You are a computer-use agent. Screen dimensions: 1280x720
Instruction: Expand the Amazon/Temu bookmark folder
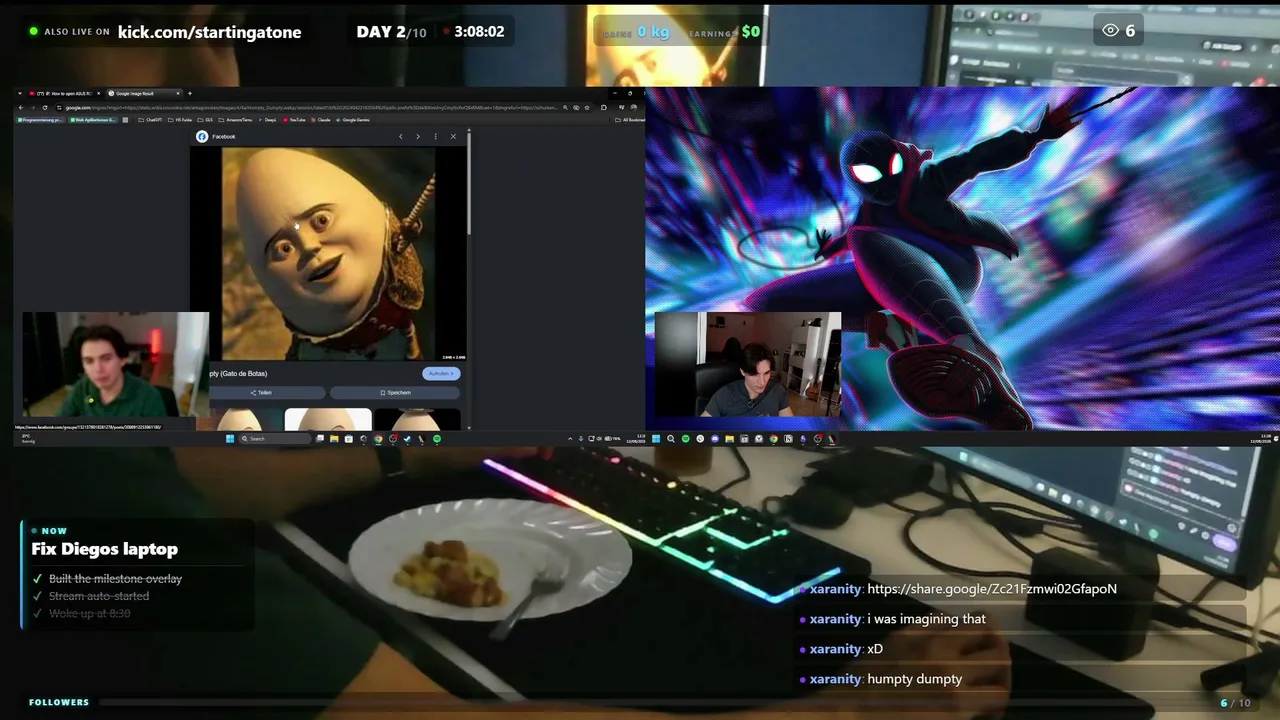pos(237,120)
